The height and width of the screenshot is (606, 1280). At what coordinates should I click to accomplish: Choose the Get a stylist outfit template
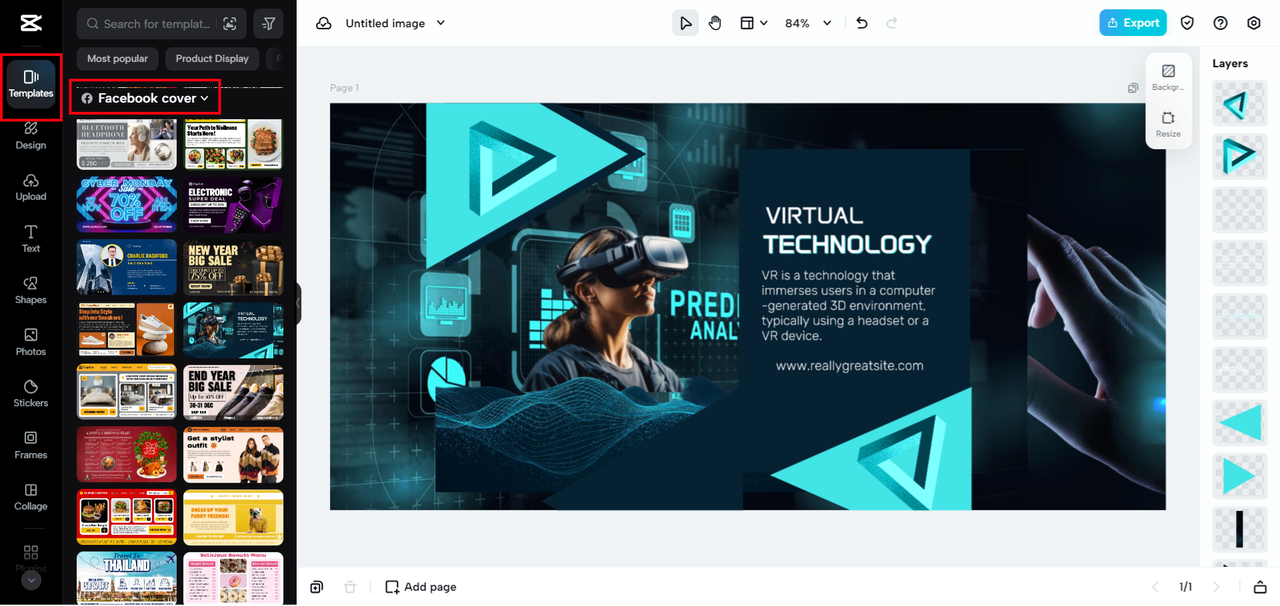point(233,455)
